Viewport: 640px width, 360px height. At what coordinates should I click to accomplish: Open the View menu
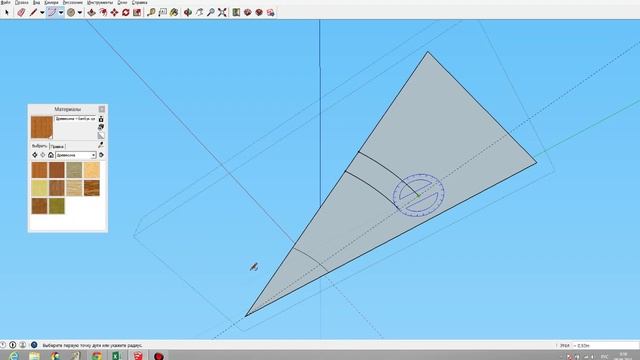click(36, 2)
